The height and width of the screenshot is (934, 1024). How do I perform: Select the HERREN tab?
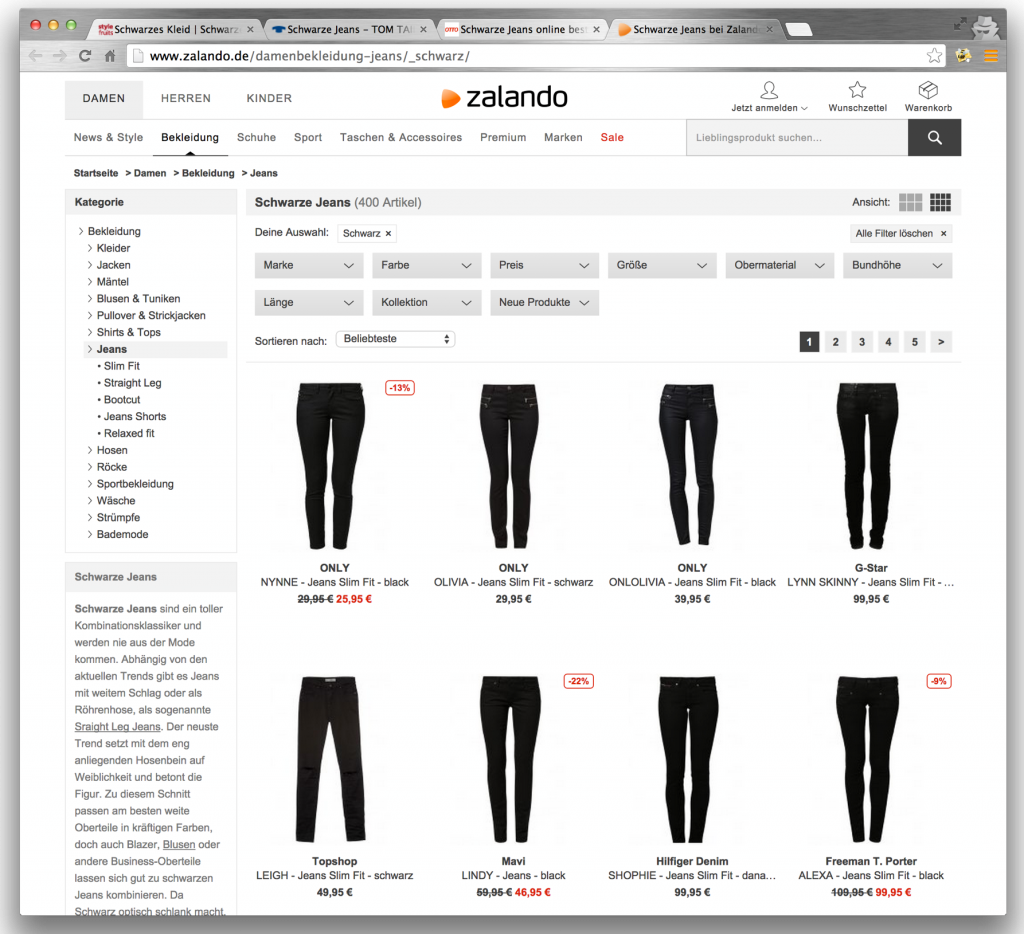(x=186, y=99)
